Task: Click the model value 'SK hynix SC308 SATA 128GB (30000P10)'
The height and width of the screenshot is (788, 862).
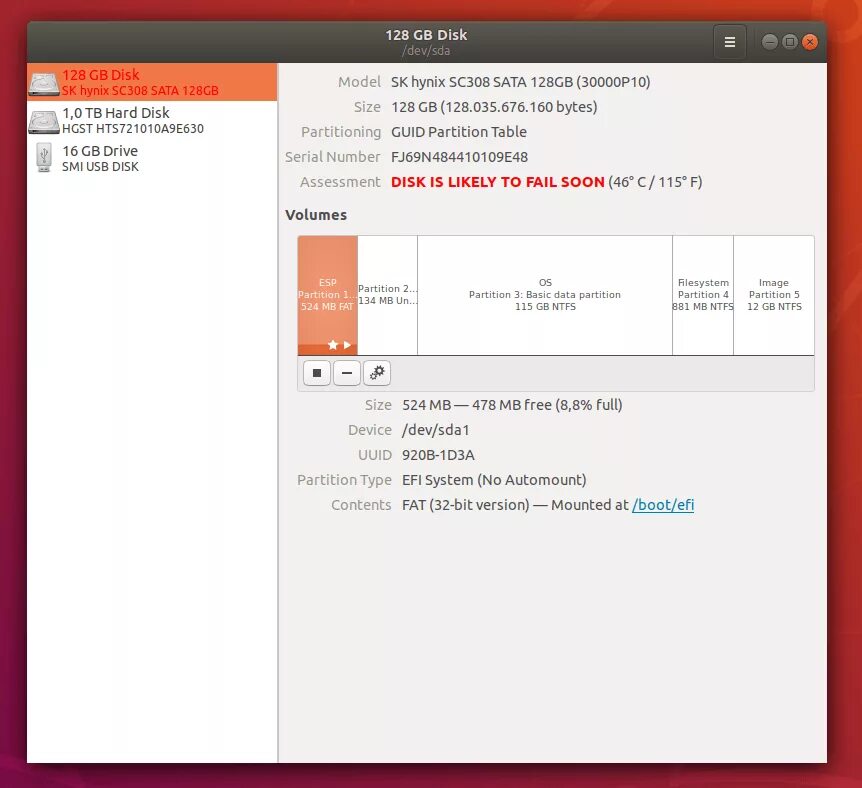Action: [x=521, y=82]
